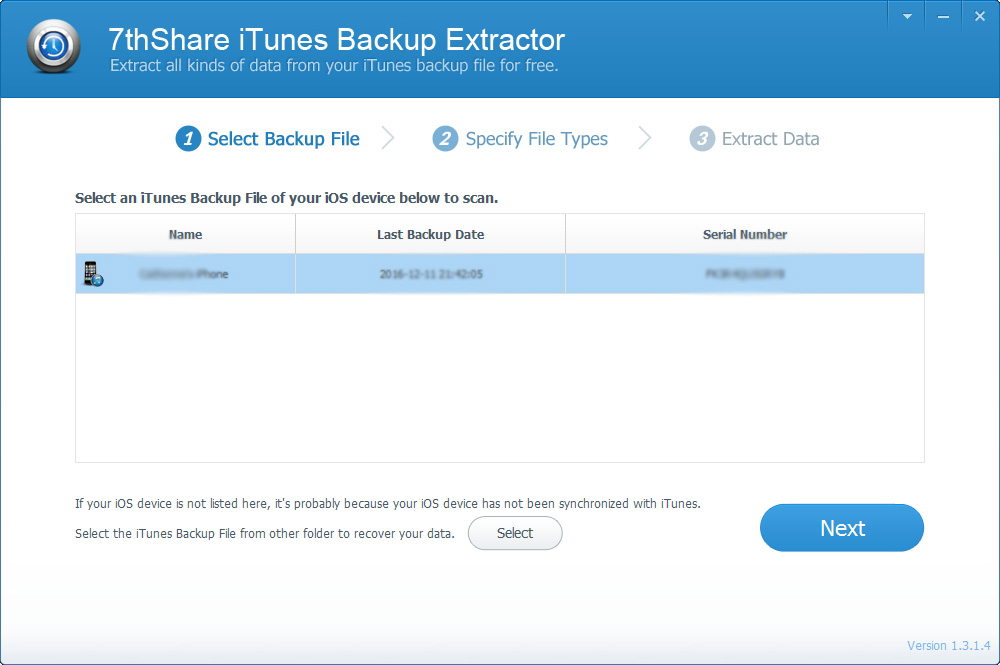Click the Next button

[x=842, y=528]
